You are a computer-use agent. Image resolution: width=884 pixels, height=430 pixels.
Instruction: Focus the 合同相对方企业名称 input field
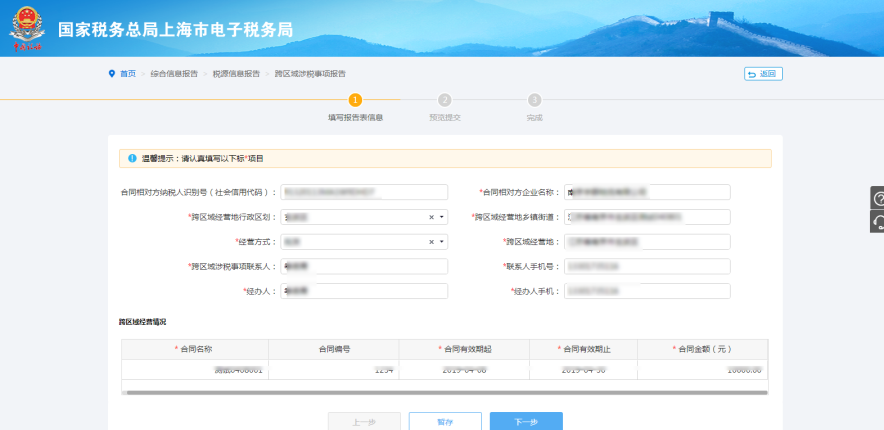(x=647, y=192)
